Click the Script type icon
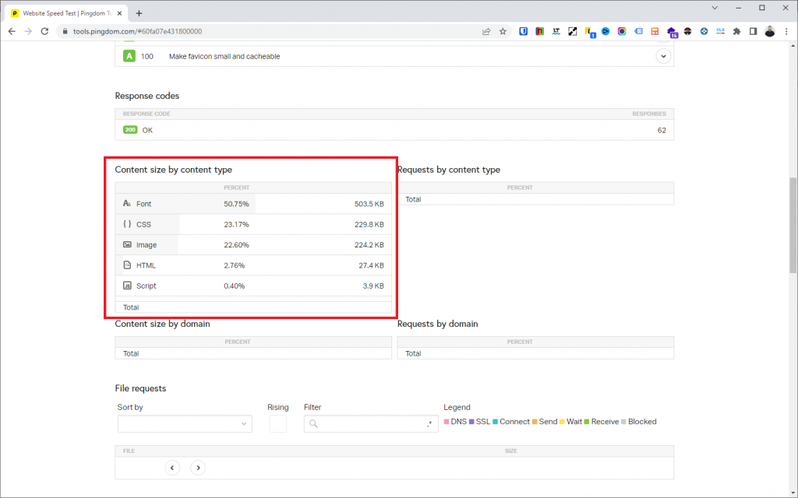Screen dimensions: 798x498 127,285
